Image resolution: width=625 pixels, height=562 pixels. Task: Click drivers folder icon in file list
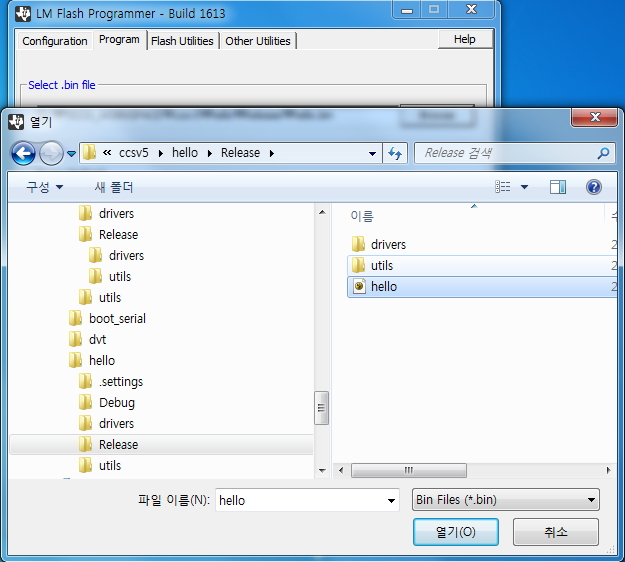358,244
